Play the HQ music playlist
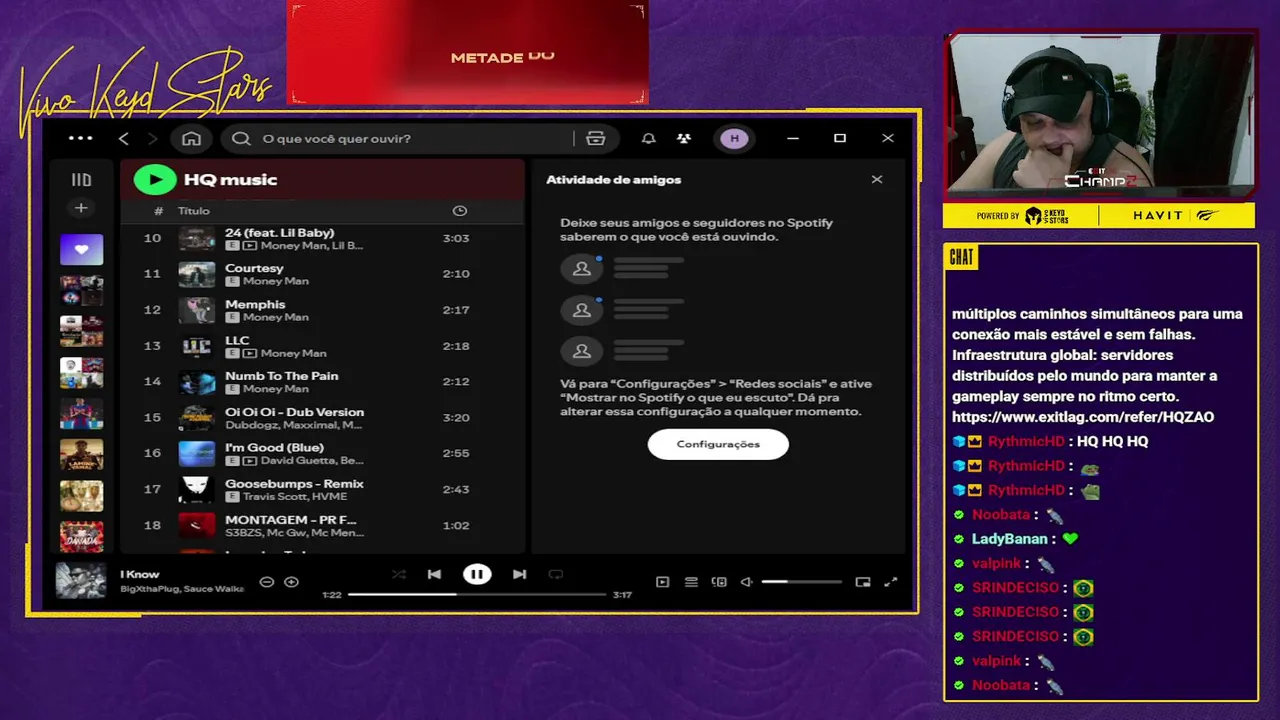Screen dimensions: 1280x720 [x=155, y=180]
